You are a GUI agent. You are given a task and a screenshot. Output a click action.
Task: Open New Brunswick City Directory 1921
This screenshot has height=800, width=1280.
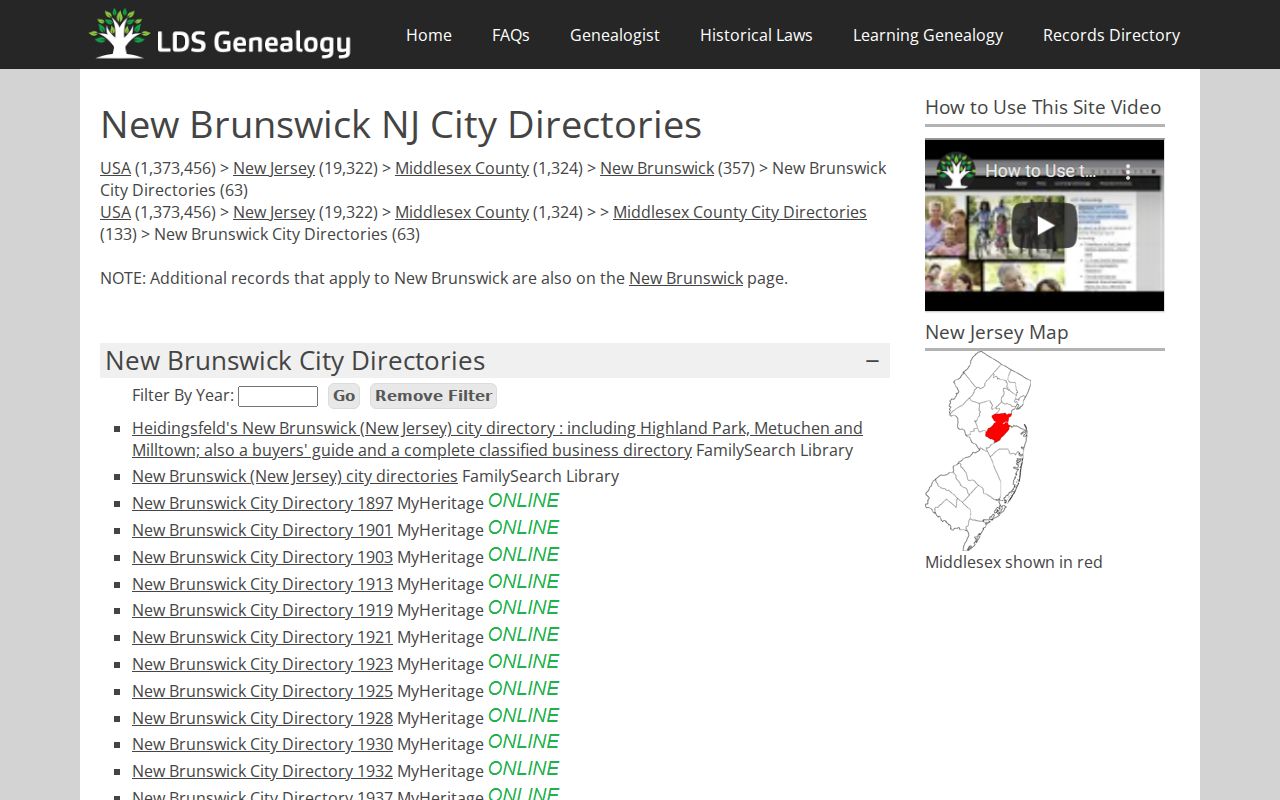tap(262, 637)
